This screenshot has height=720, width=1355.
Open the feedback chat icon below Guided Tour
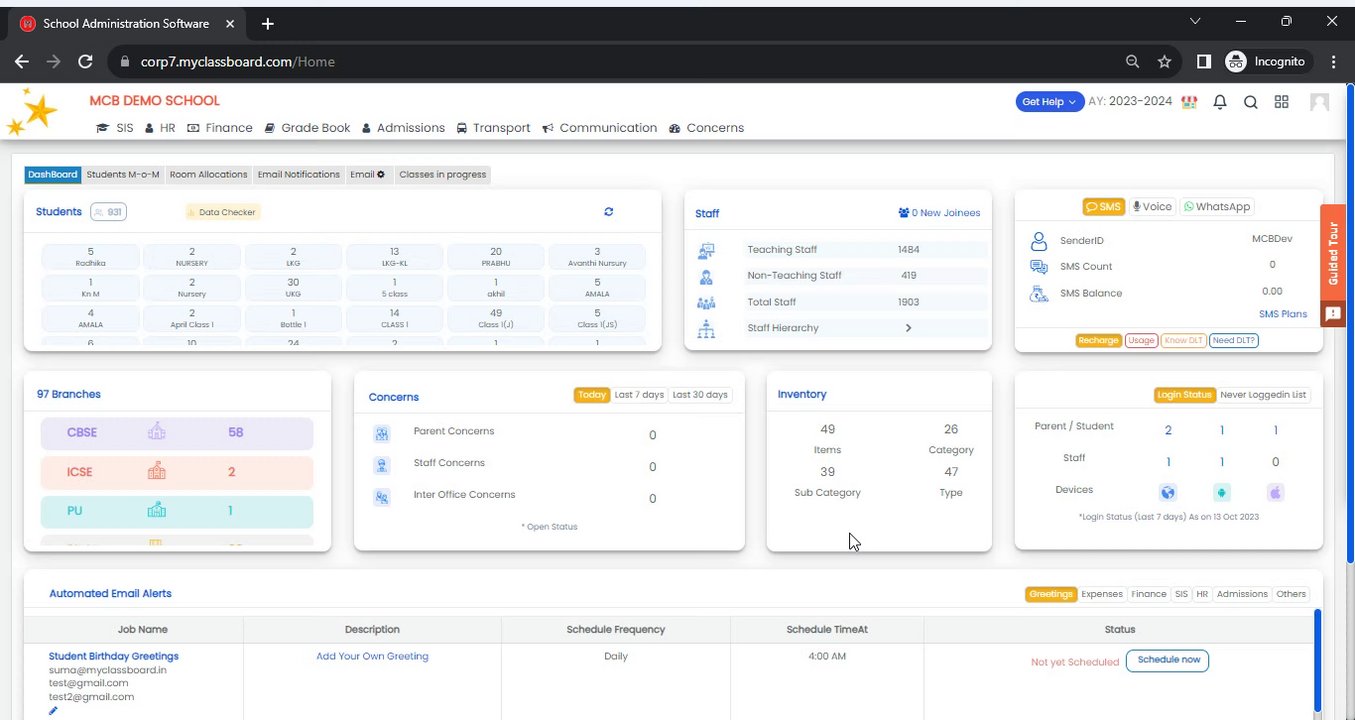pyautogui.click(x=1332, y=314)
